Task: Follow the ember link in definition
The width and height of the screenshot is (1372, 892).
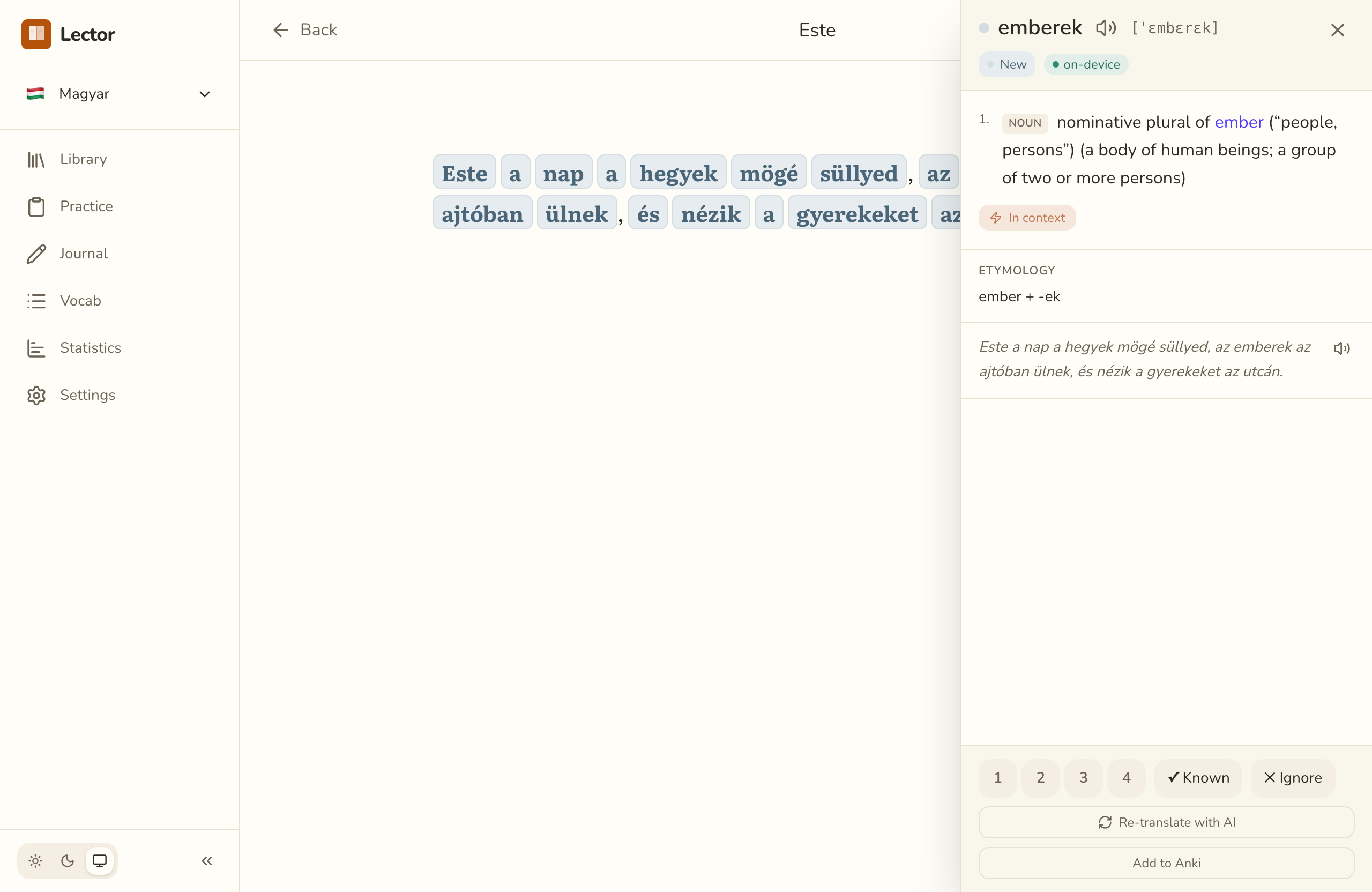Action: pyautogui.click(x=1239, y=122)
